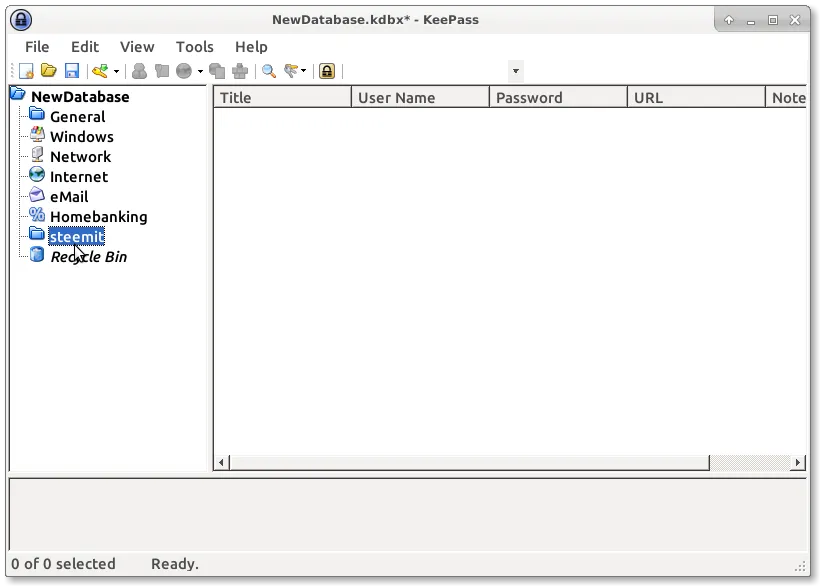
Task: Open the Add Entry dropdown arrow
Action: (x=116, y=71)
